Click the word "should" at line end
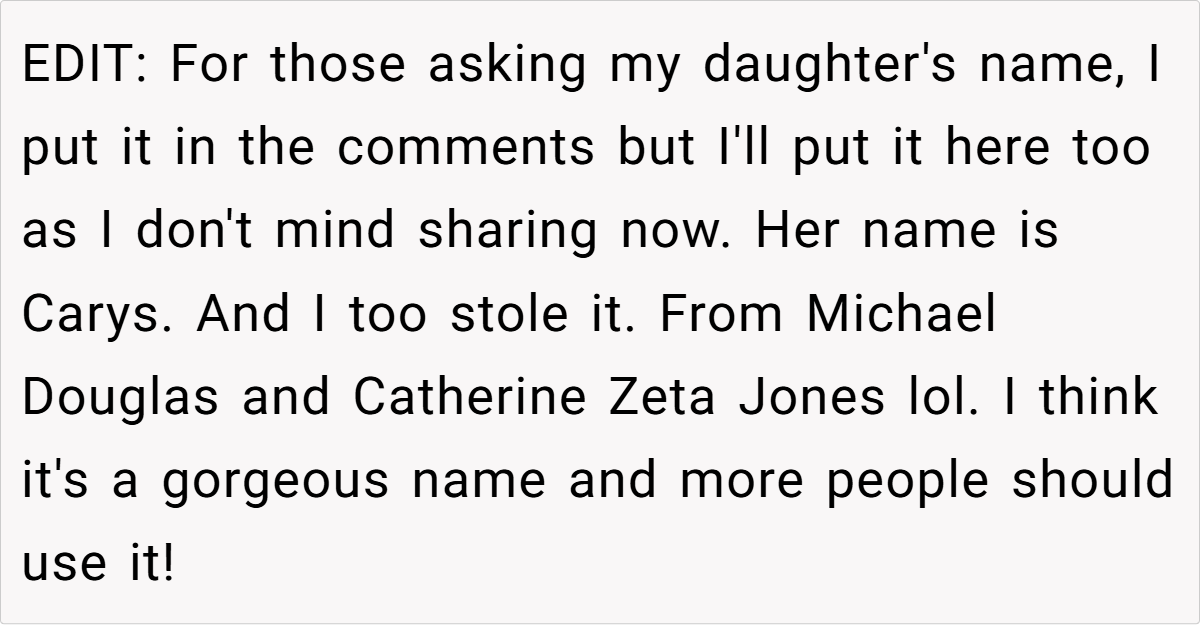Image resolution: width=1200 pixels, height=625 pixels. (1092, 482)
